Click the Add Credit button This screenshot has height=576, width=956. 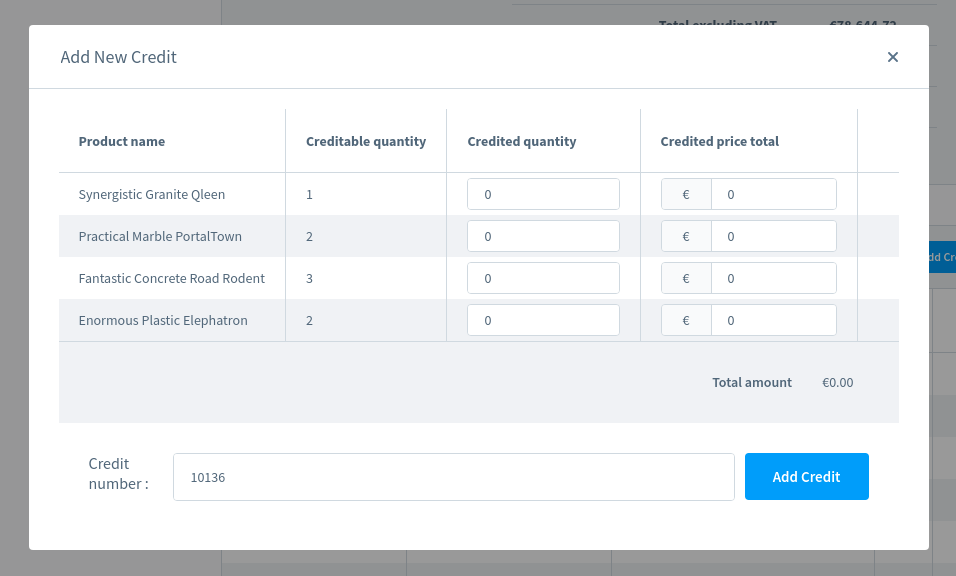(x=806, y=476)
